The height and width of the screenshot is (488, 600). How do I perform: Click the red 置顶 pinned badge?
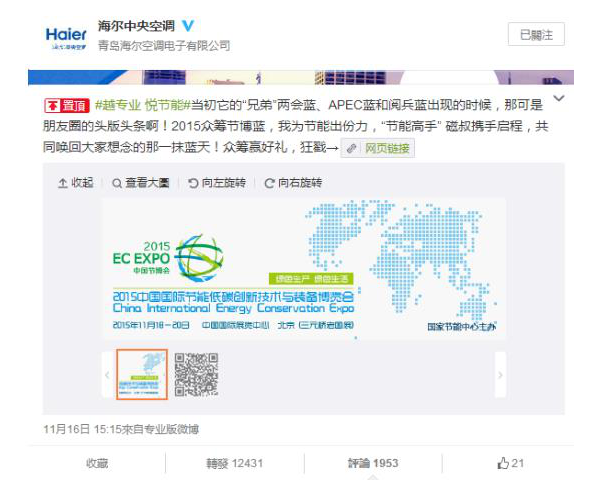[x=67, y=105]
